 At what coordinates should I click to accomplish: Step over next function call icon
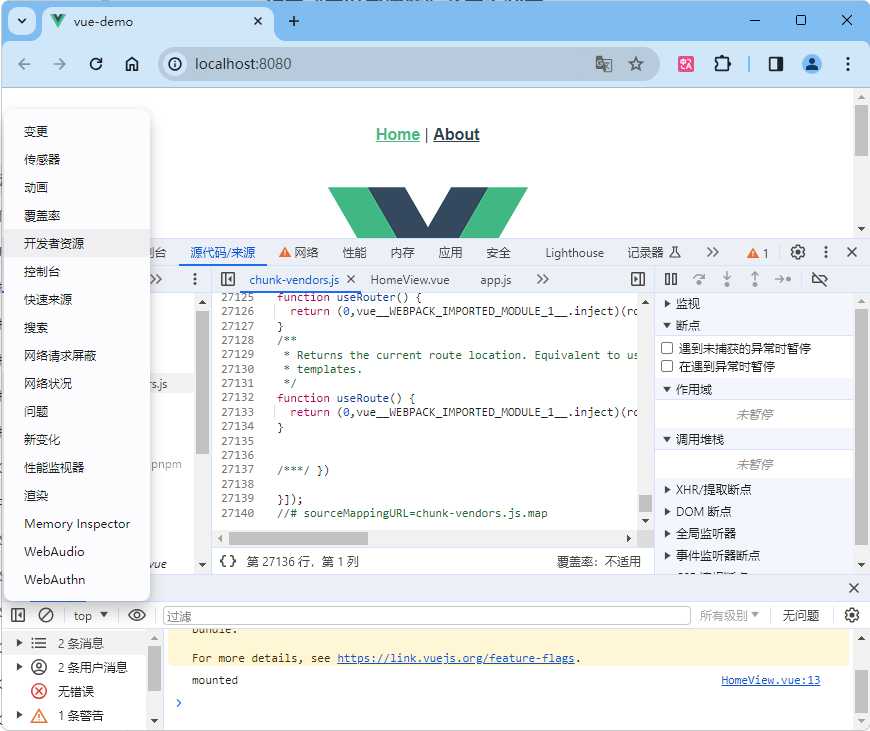click(699, 279)
